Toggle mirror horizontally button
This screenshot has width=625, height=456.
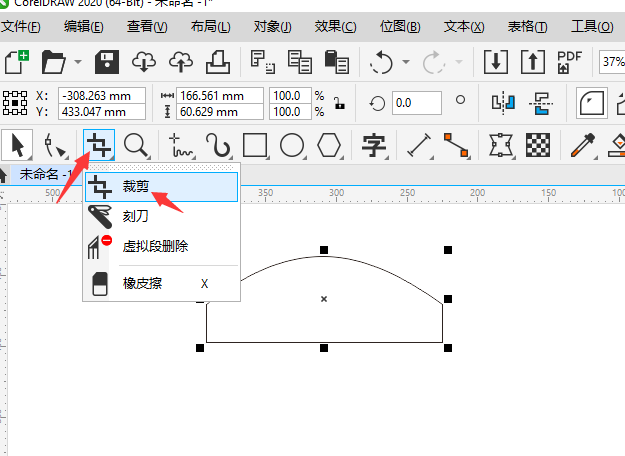tap(502, 102)
